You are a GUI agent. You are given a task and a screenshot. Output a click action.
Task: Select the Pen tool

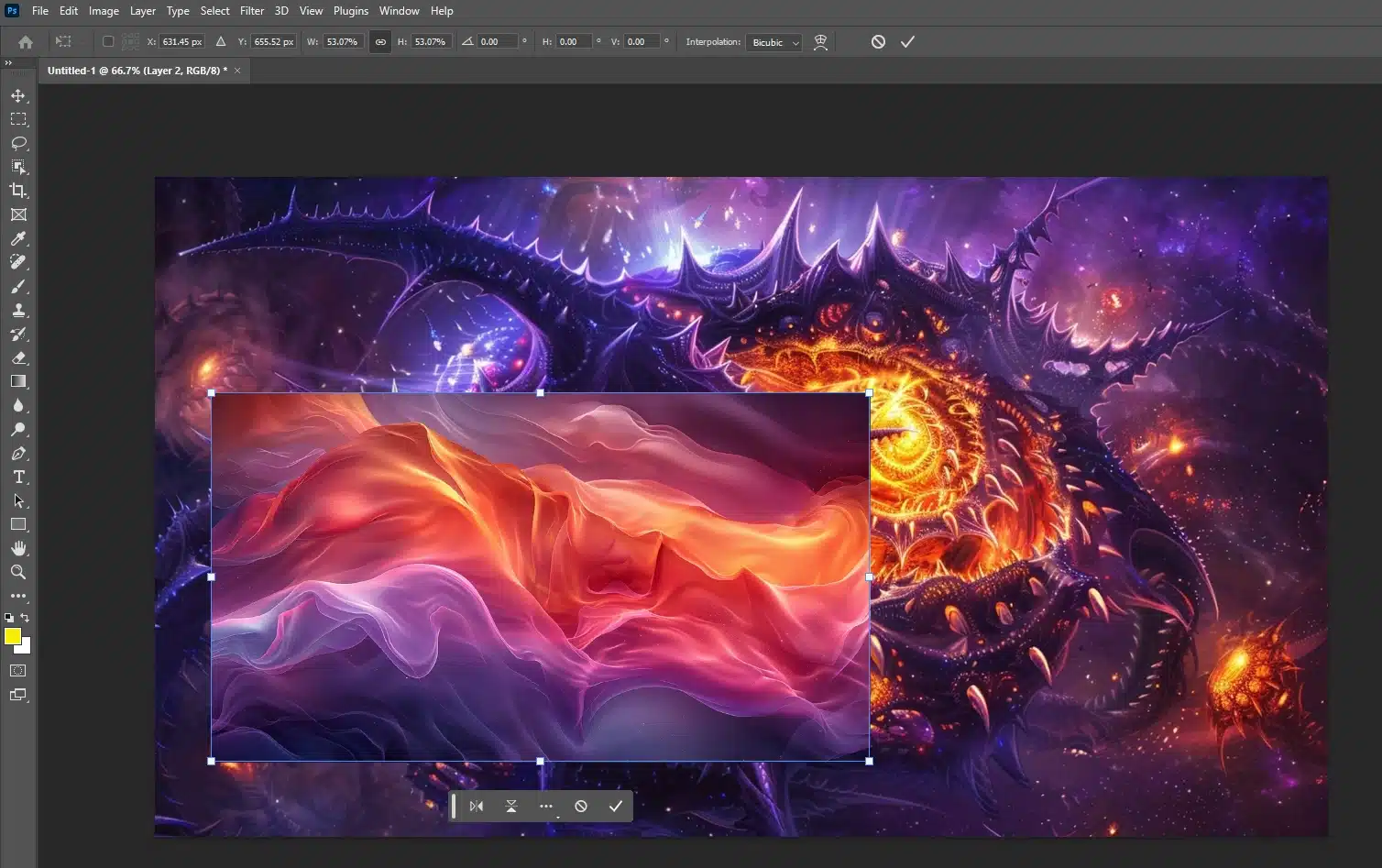[x=18, y=453]
